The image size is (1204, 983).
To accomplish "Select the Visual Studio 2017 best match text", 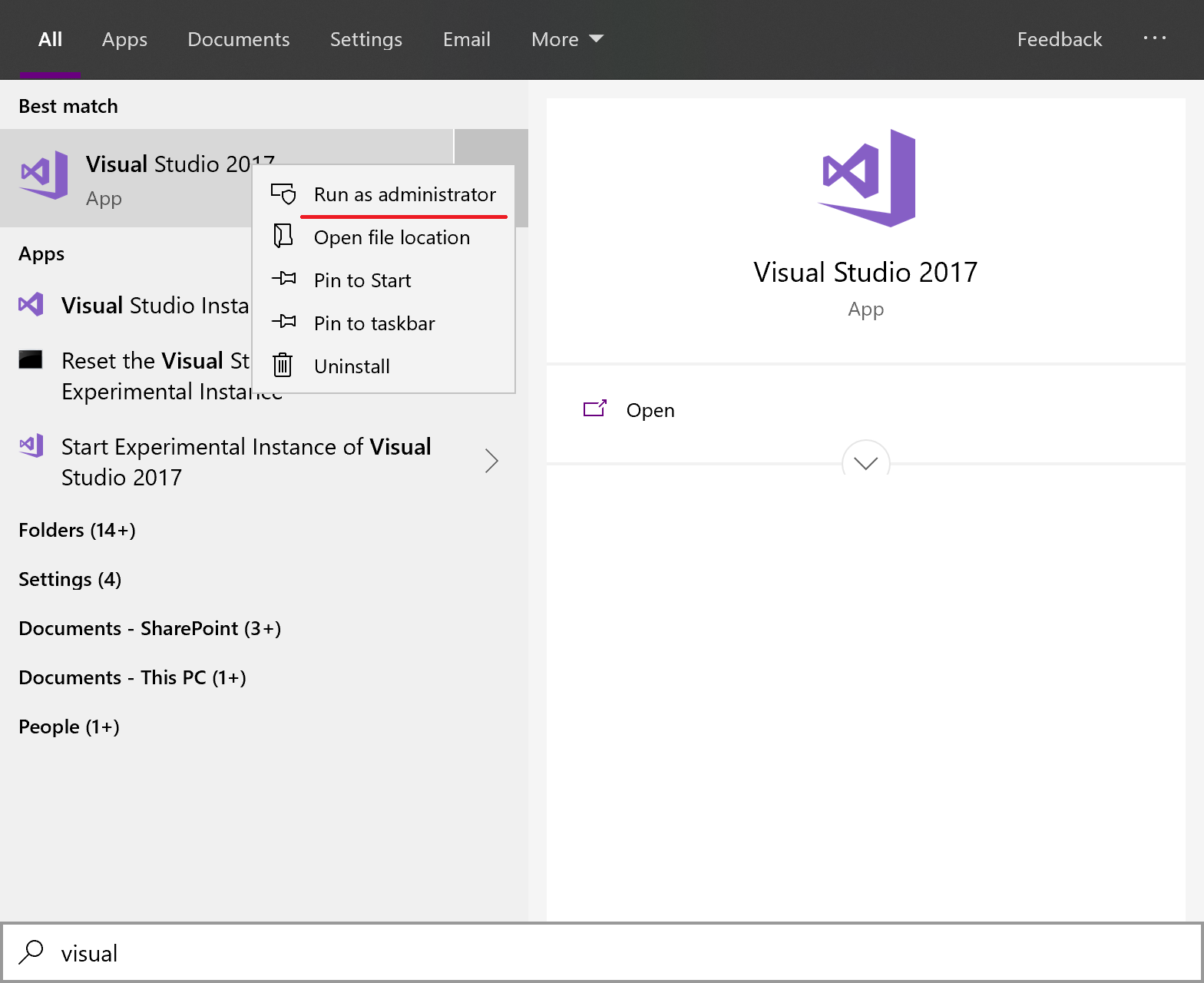I will (x=180, y=164).
